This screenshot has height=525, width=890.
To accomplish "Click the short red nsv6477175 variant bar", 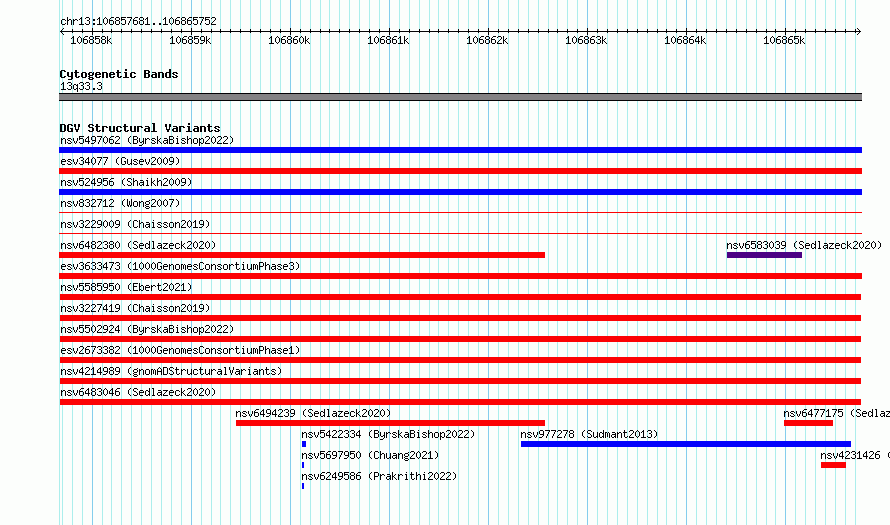I will [x=808, y=423].
